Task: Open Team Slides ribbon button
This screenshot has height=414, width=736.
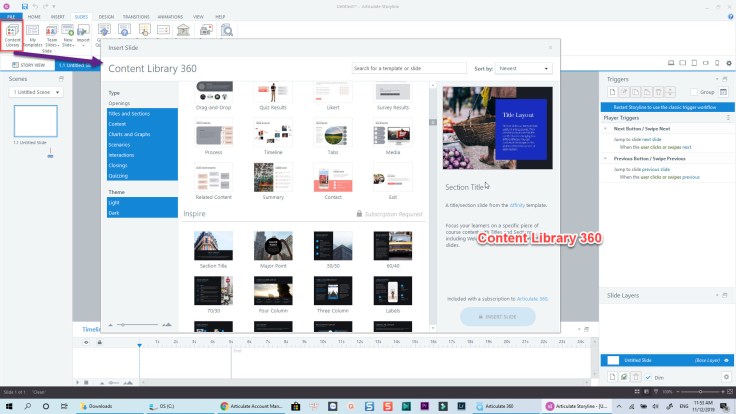Action: point(52,37)
